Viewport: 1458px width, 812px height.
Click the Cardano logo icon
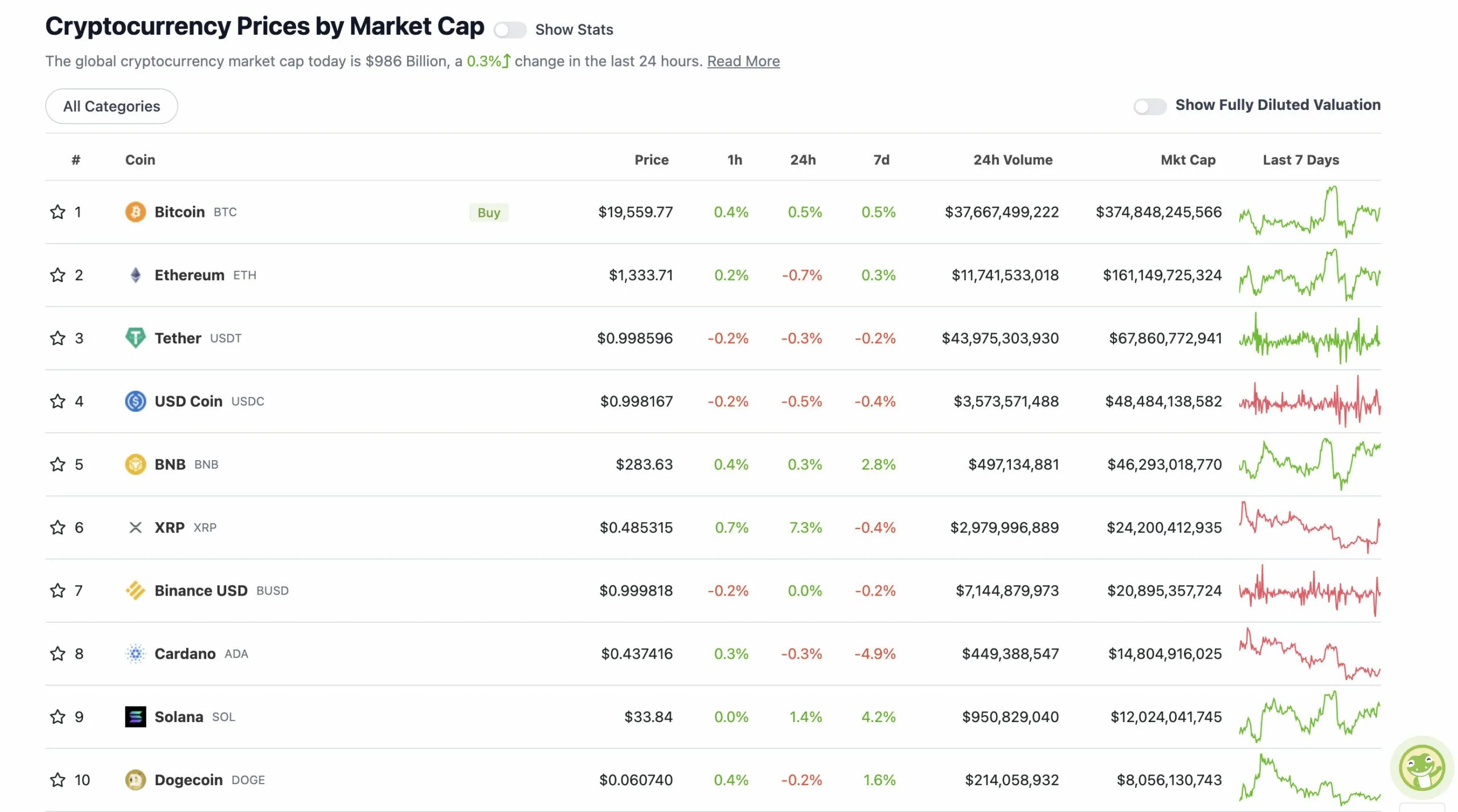[x=135, y=654]
